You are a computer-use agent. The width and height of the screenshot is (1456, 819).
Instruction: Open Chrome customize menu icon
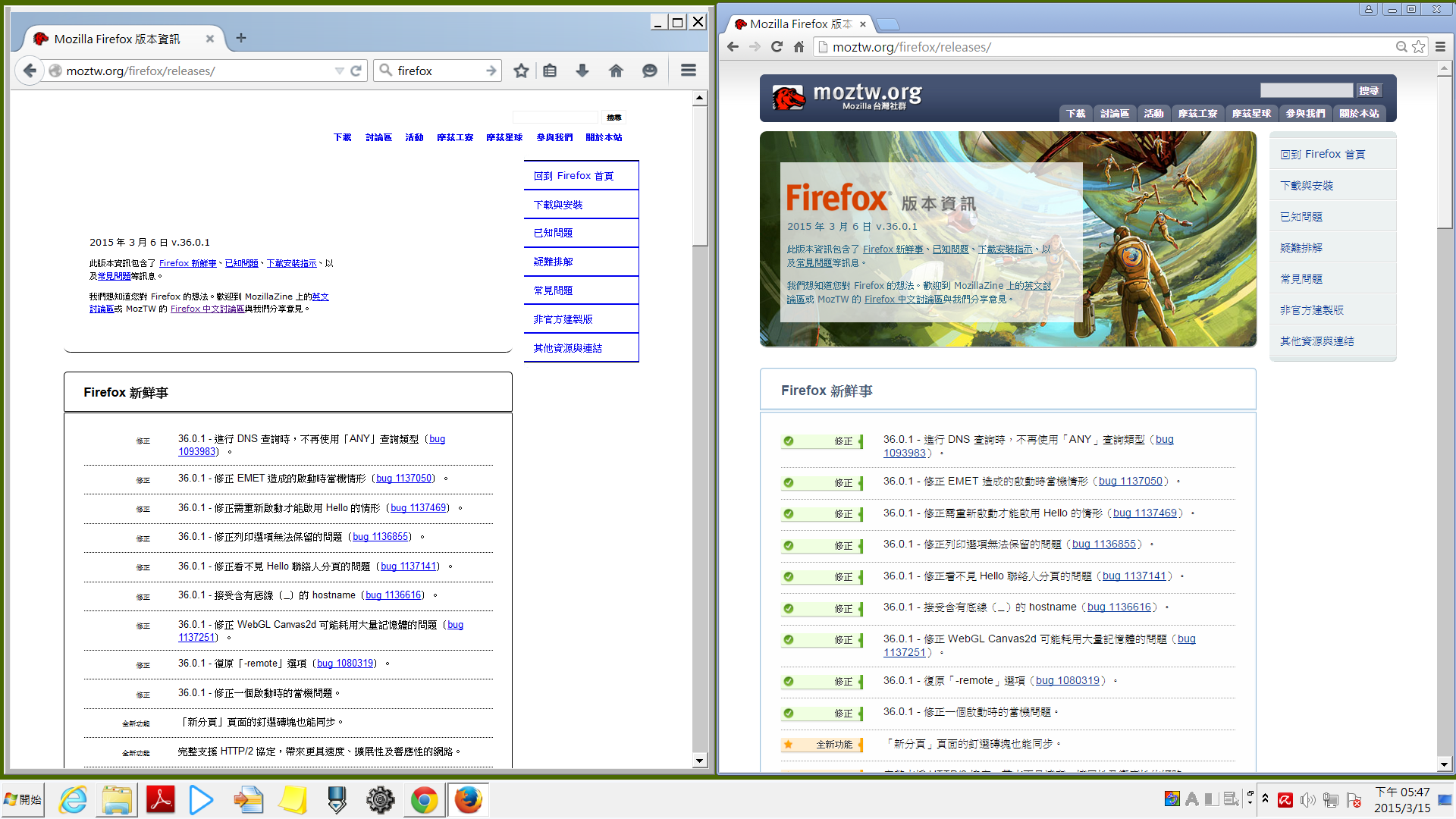pyautogui.click(x=1440, y=47)
